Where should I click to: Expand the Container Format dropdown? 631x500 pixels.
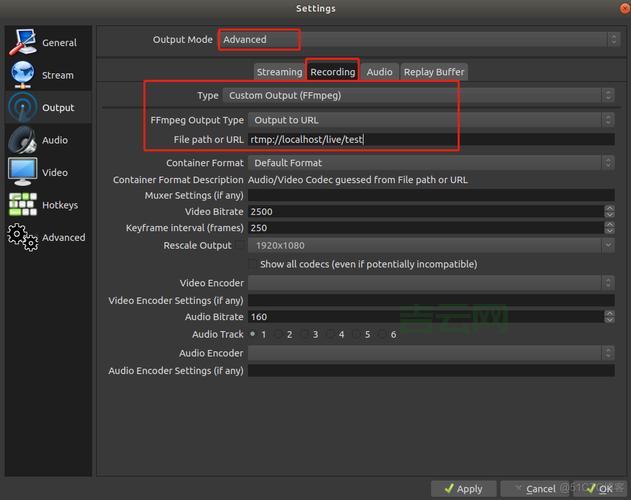click(x=430, y=163)
